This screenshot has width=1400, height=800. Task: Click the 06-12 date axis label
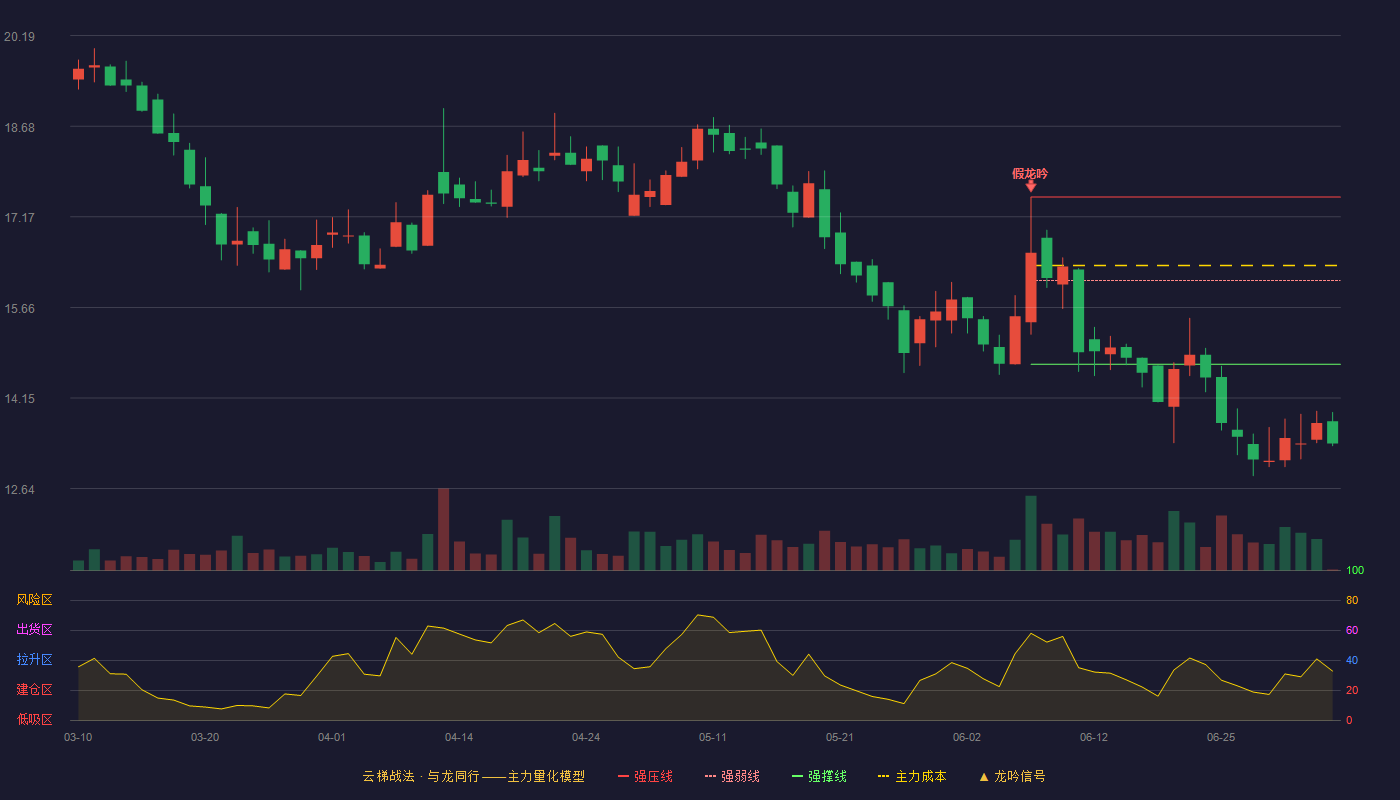coord(1094,737)
